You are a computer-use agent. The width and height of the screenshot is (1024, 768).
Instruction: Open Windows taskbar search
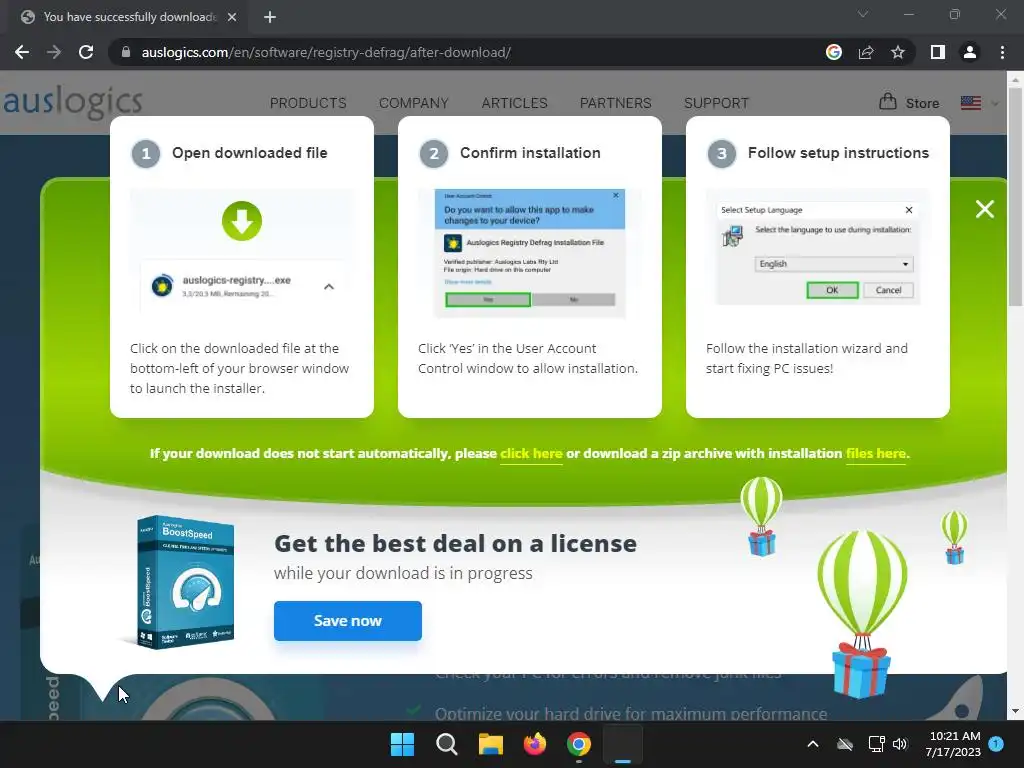447,744
